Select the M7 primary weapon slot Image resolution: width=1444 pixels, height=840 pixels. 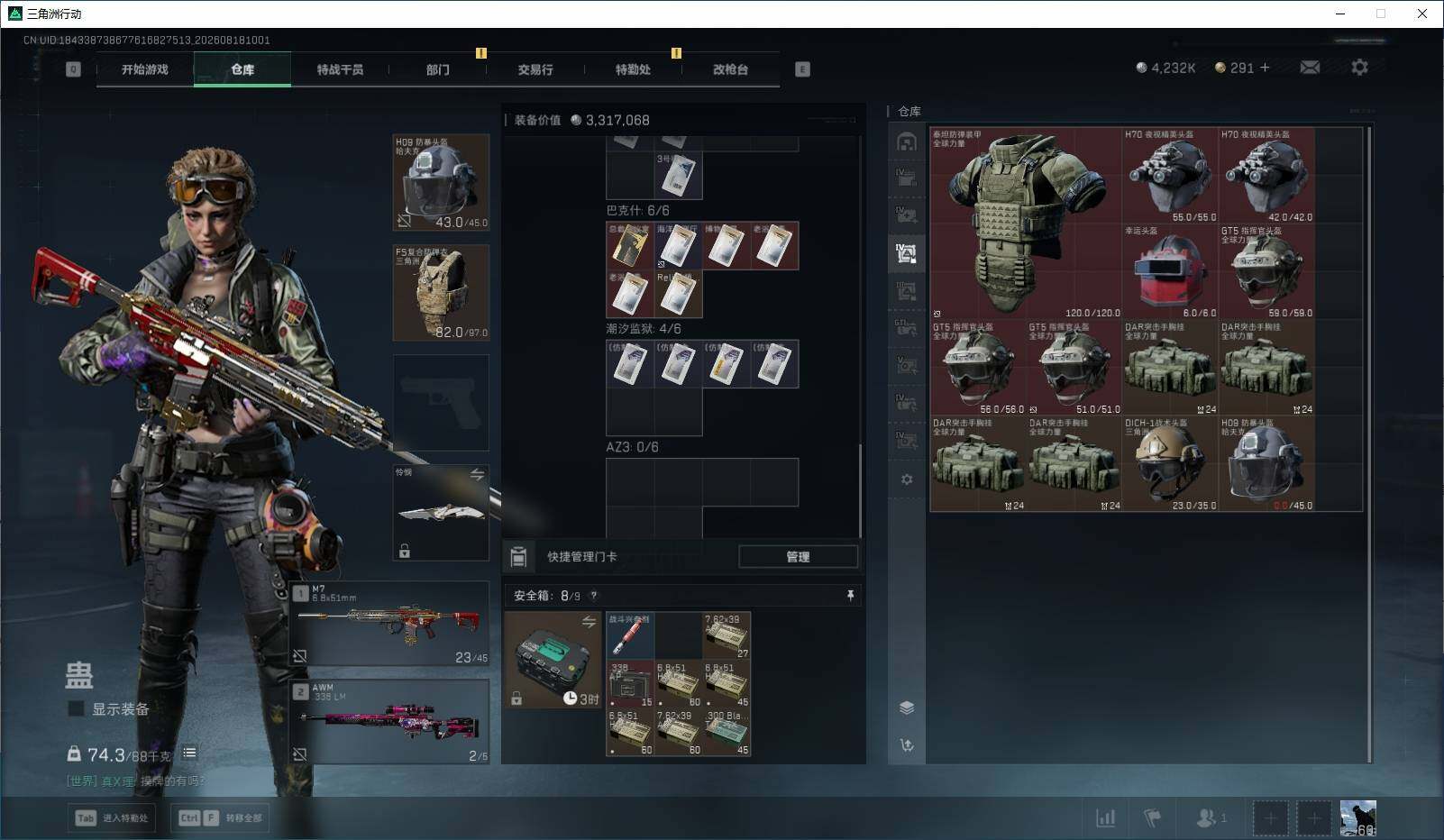click(x=389, y=624)
